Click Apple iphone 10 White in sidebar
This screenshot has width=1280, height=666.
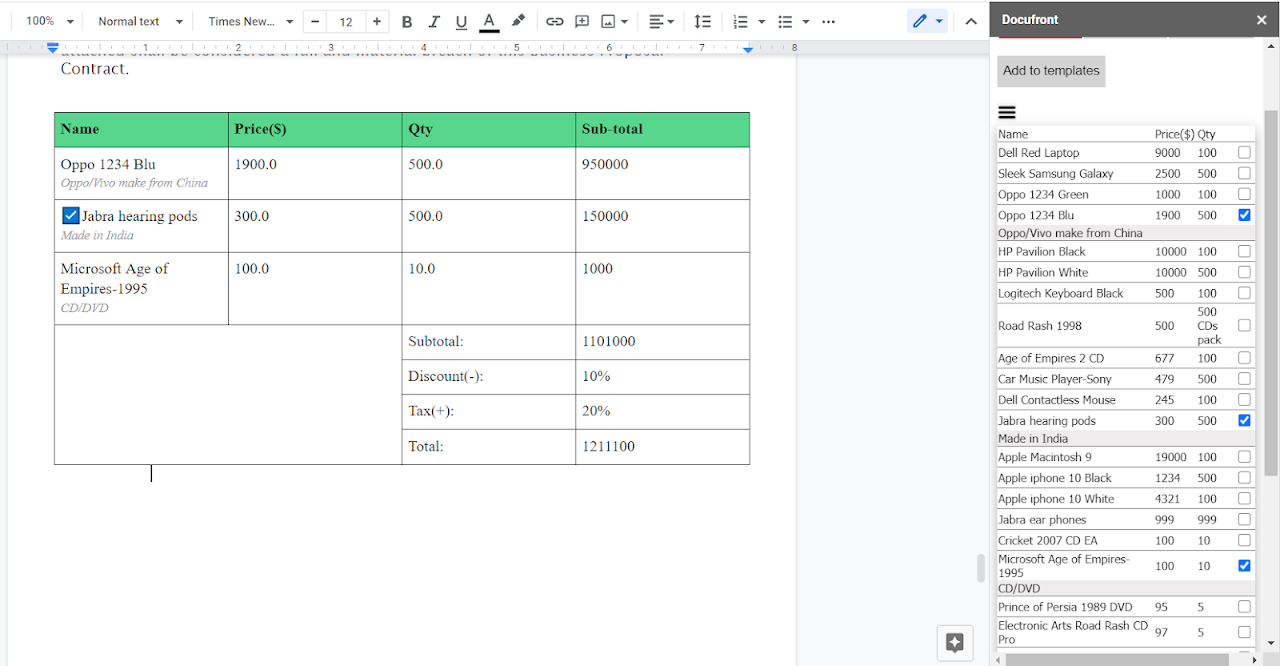coord(1056,499)
